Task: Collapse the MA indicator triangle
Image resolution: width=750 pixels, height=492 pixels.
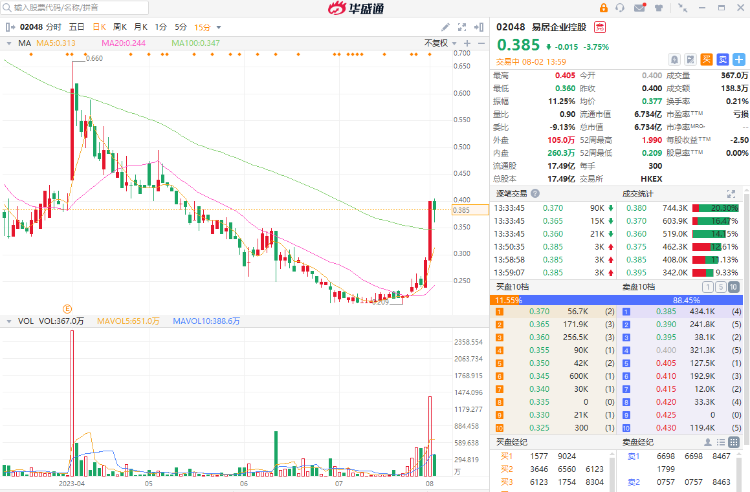Action: (9, 44)
